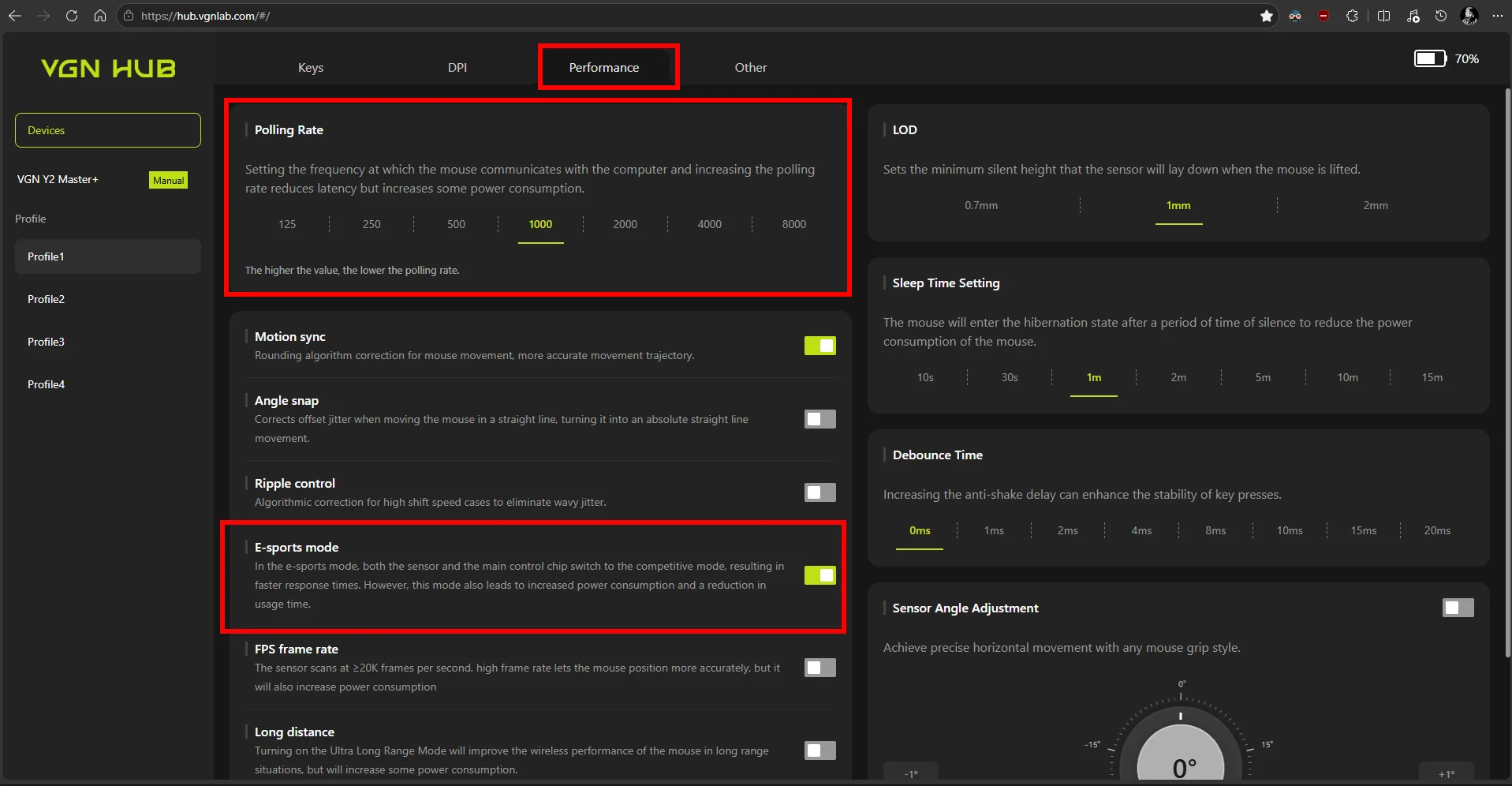
Task: Set LOD to 2mm
Action: 1376,205
